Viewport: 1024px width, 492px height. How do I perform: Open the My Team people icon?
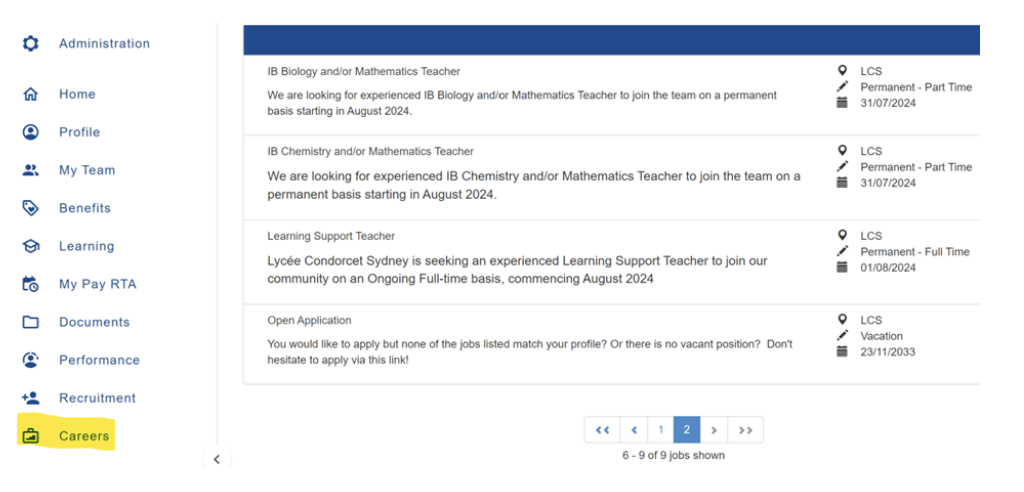click(x=30, y=170)
